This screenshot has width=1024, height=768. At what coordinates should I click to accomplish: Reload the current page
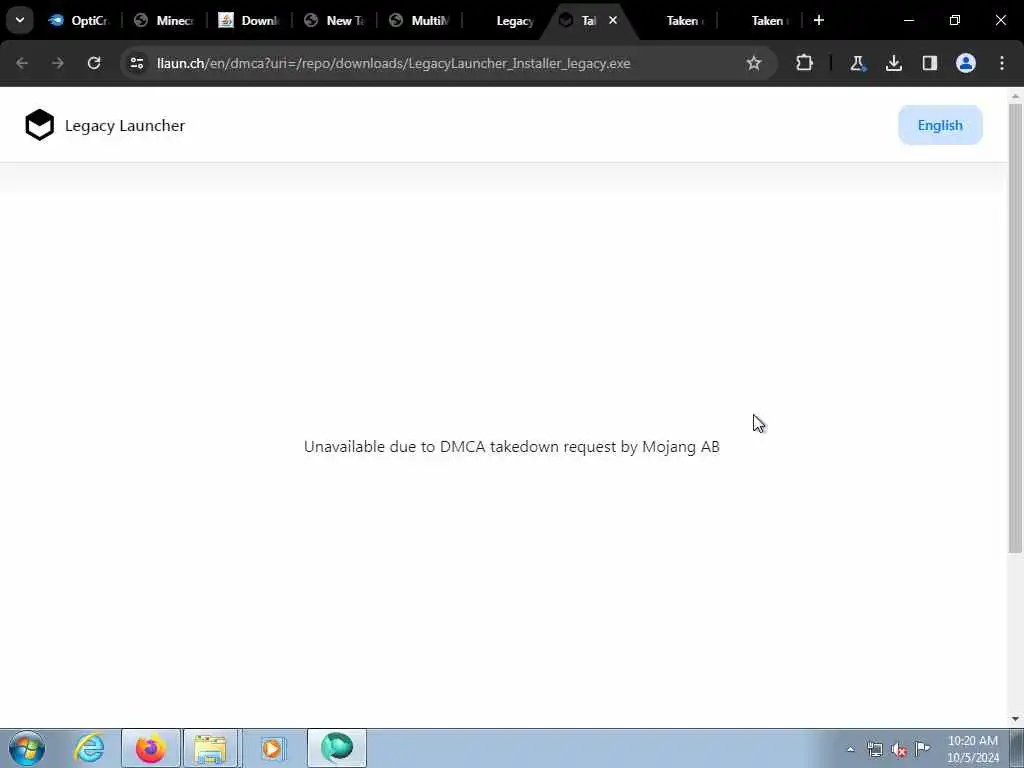click(x=94, y=63)
